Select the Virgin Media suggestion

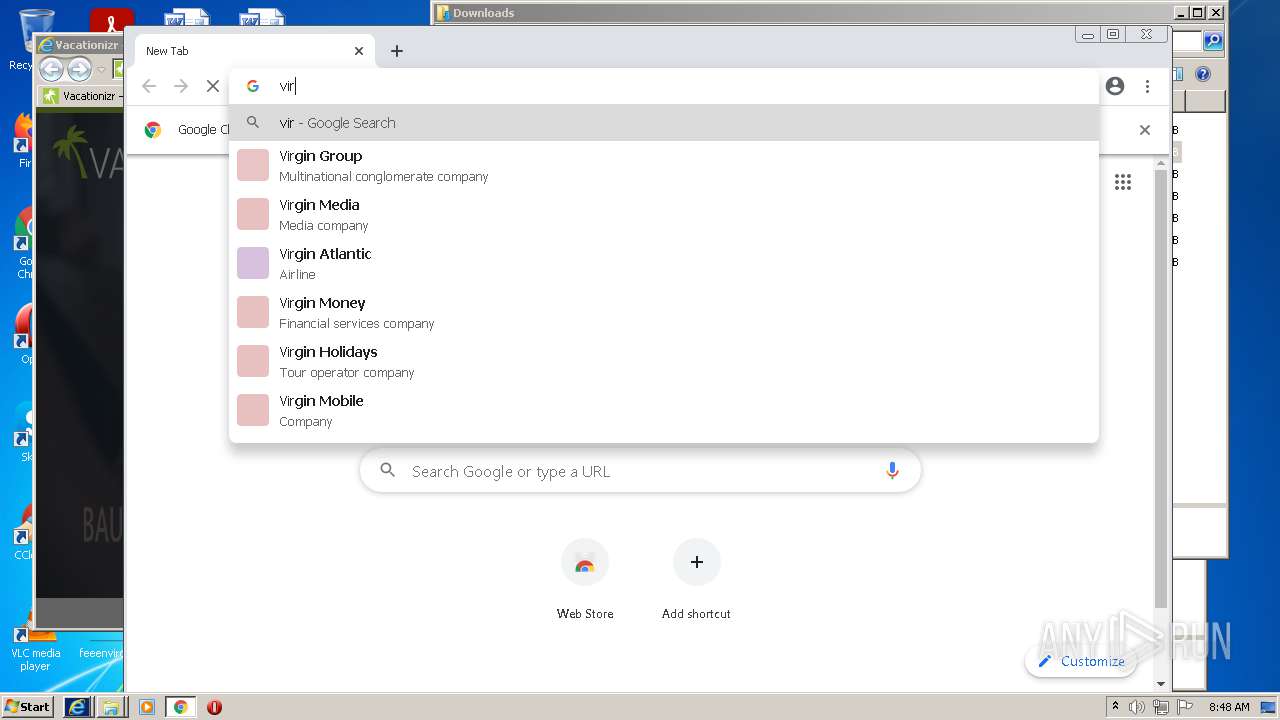[x=664, y=214]
